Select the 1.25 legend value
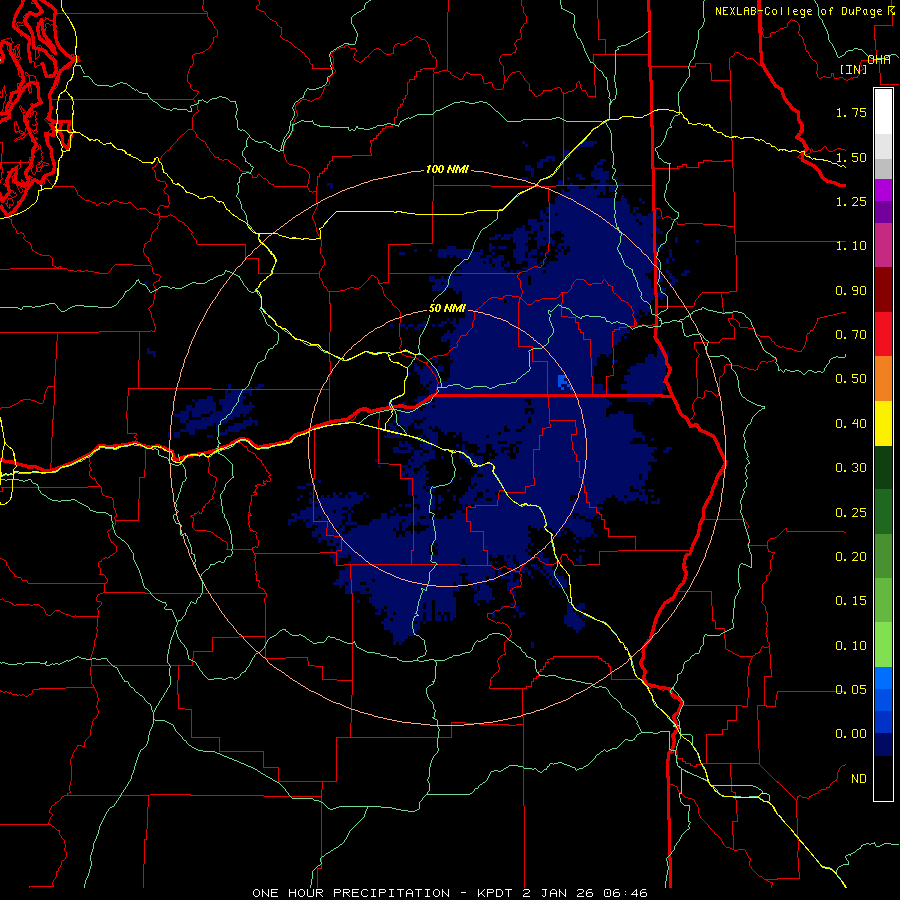900x900 pixels. [851, 201]
